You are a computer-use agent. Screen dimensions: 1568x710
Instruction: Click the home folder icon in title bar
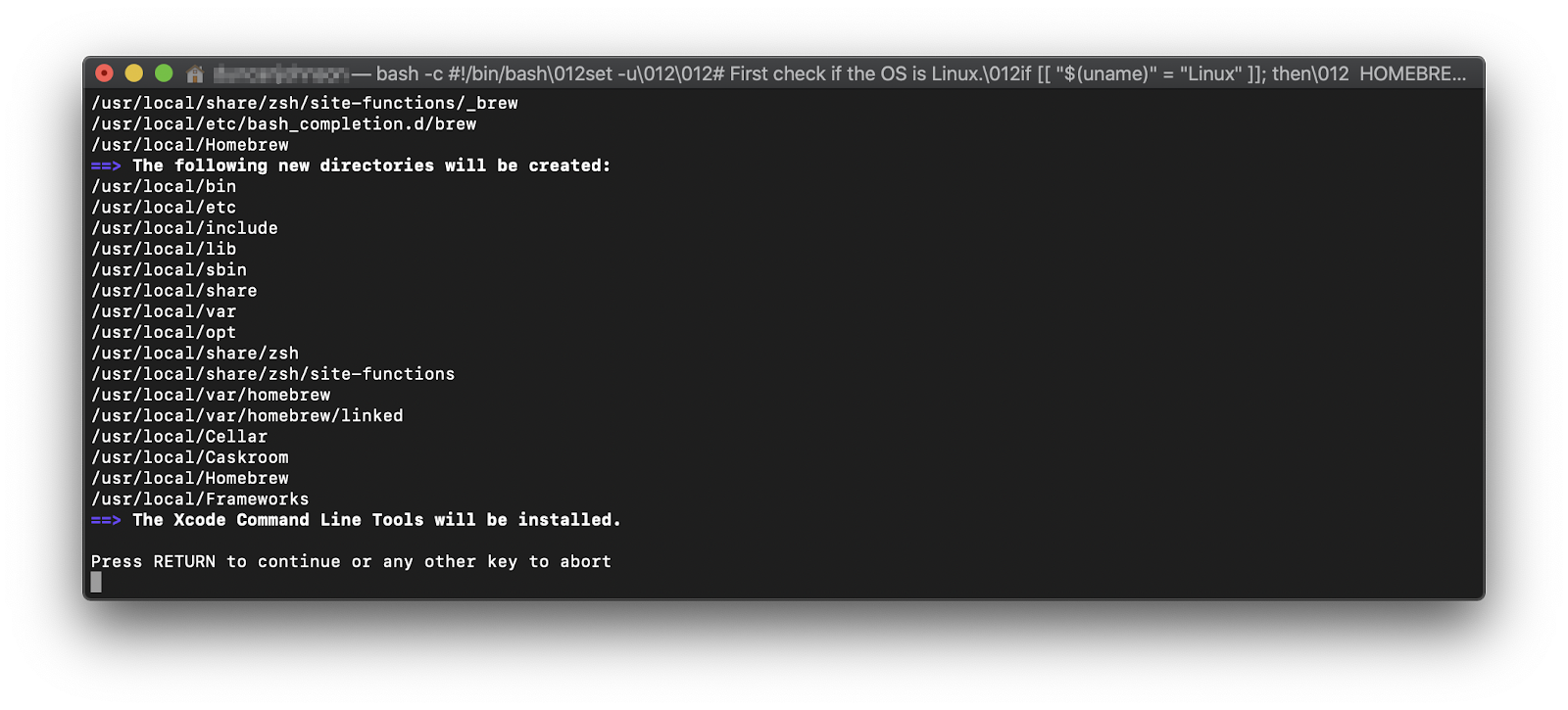pyautogui.click(x=195, y=73)
